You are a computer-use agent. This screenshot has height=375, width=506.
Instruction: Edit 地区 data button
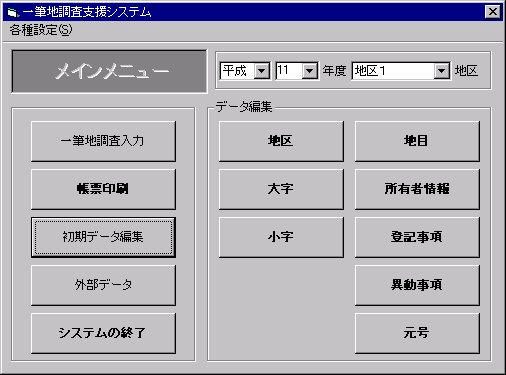(x=281, y=141)
